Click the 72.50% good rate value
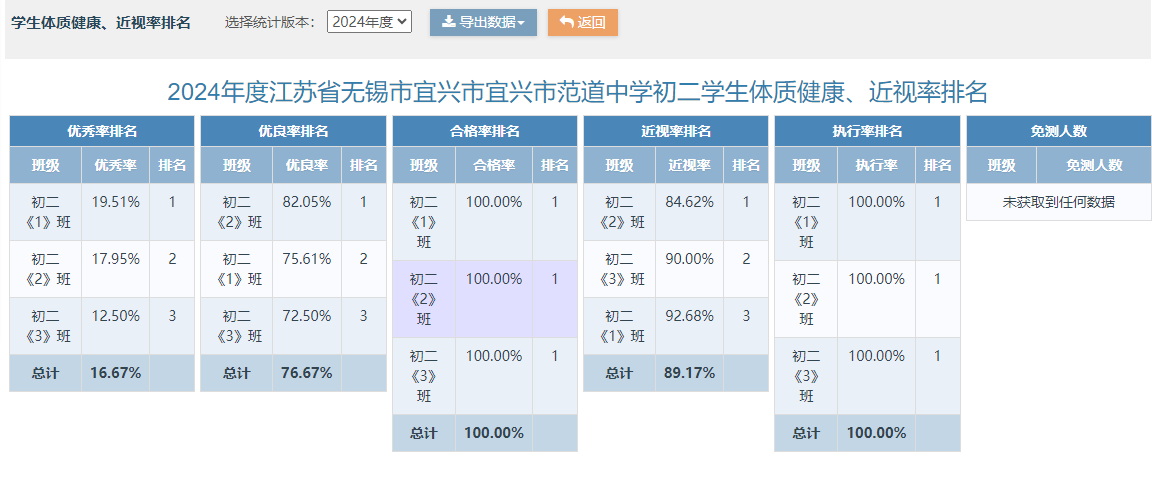Screen dimensions: 1152x485 click(306, 316)
